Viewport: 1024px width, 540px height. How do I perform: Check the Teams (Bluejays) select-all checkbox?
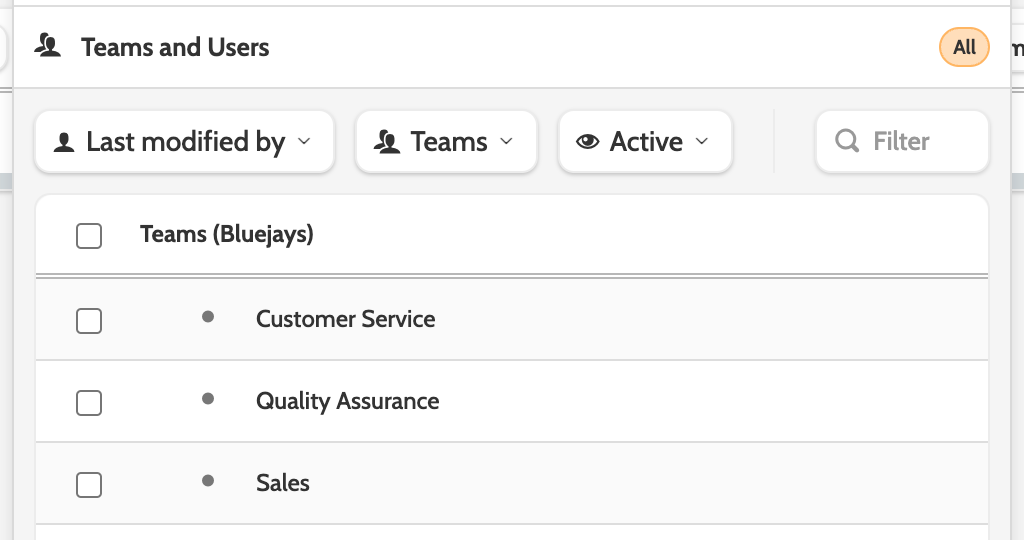(x=89, y=236)
